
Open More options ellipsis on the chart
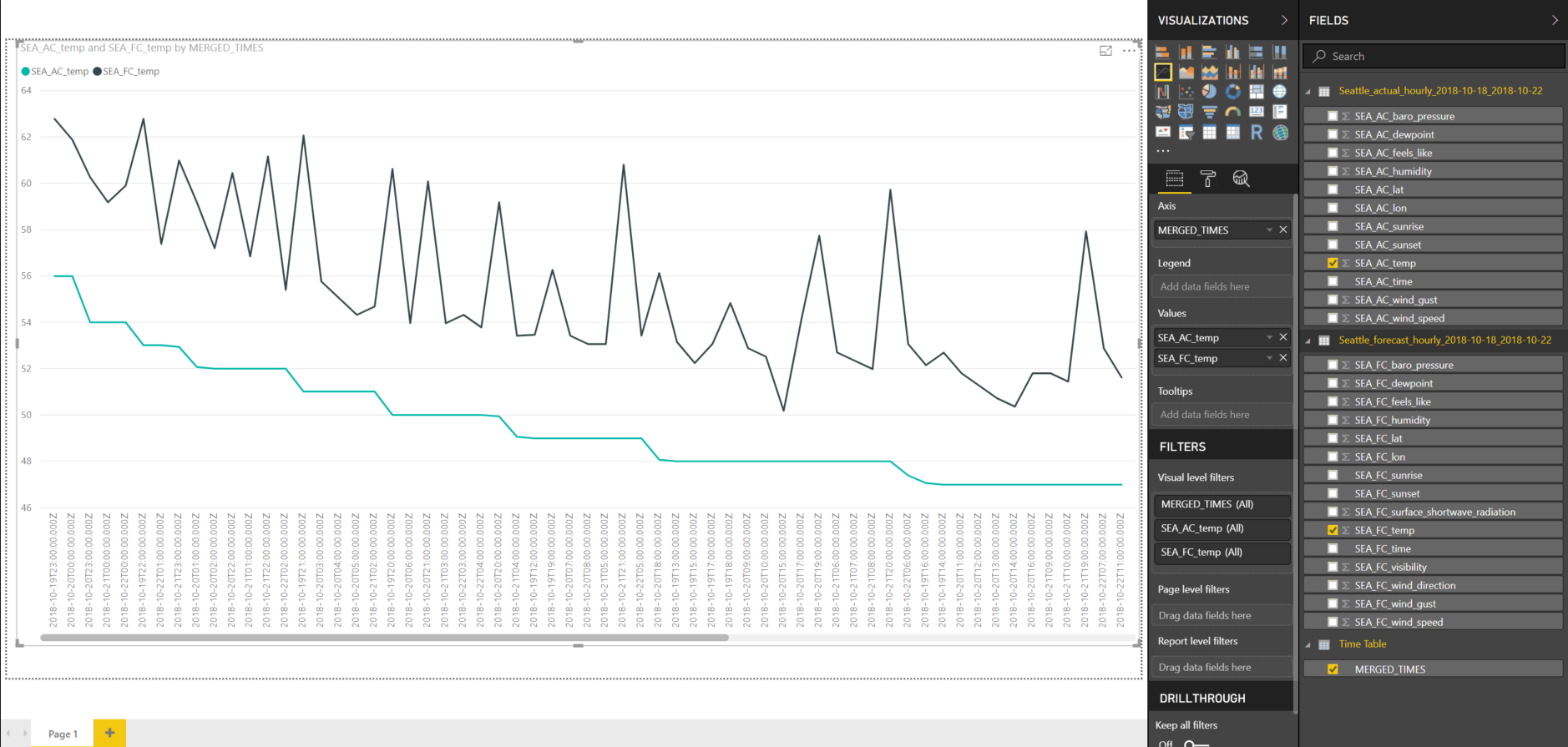click(x=1129, y=51)
